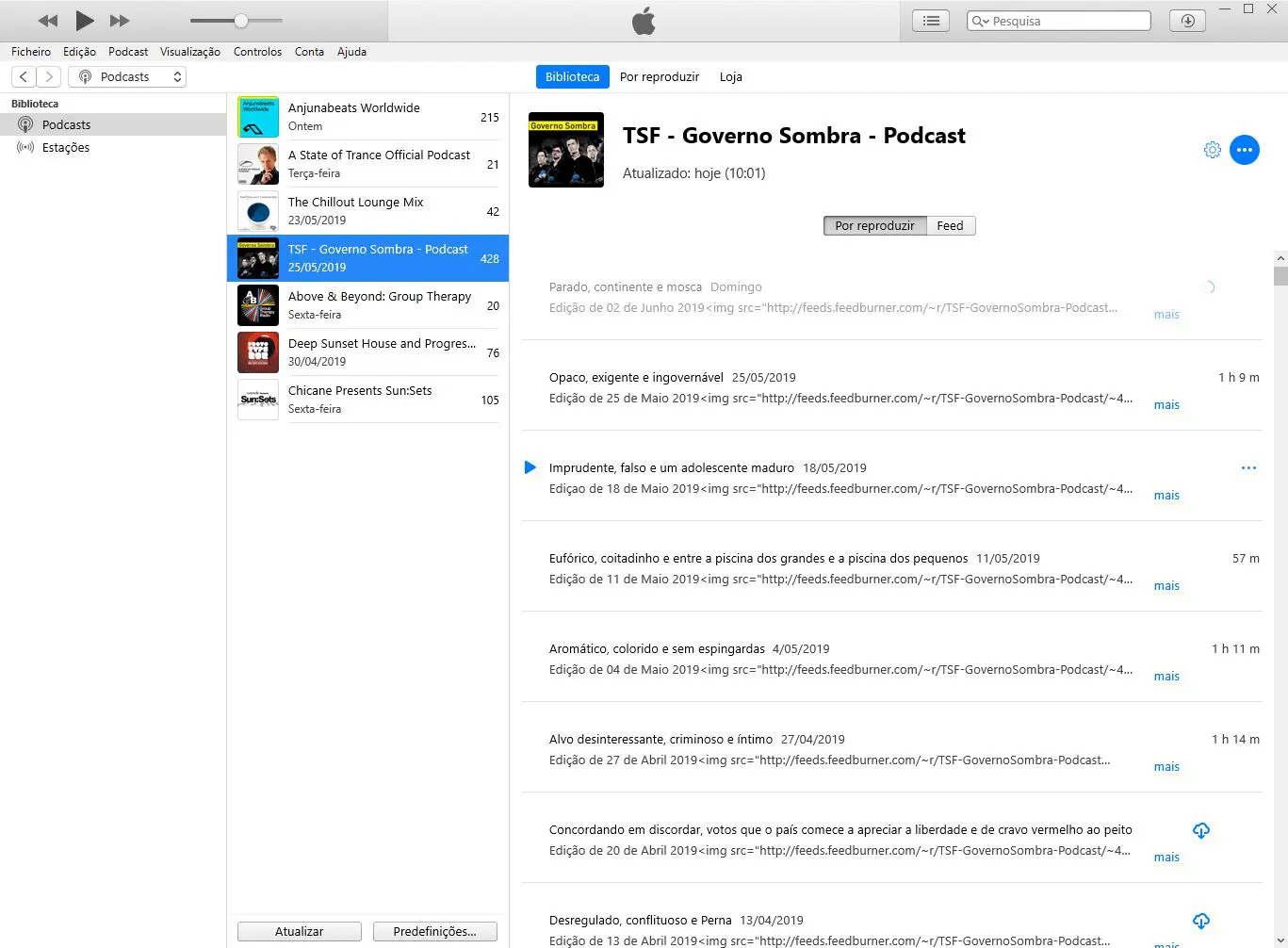
Task: Click the episode list scrollbar up arrow
Action: [1280, 258]
